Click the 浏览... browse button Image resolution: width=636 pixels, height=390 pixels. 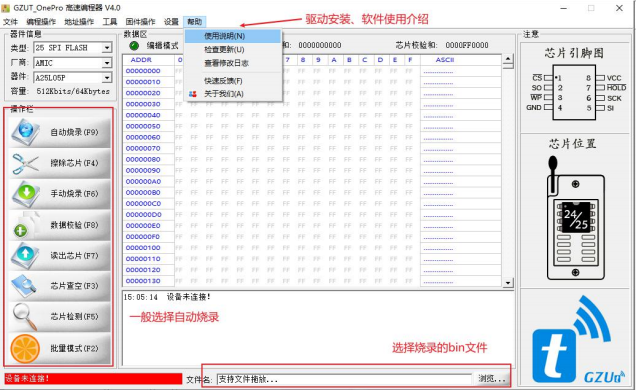[x=492, y=379]
